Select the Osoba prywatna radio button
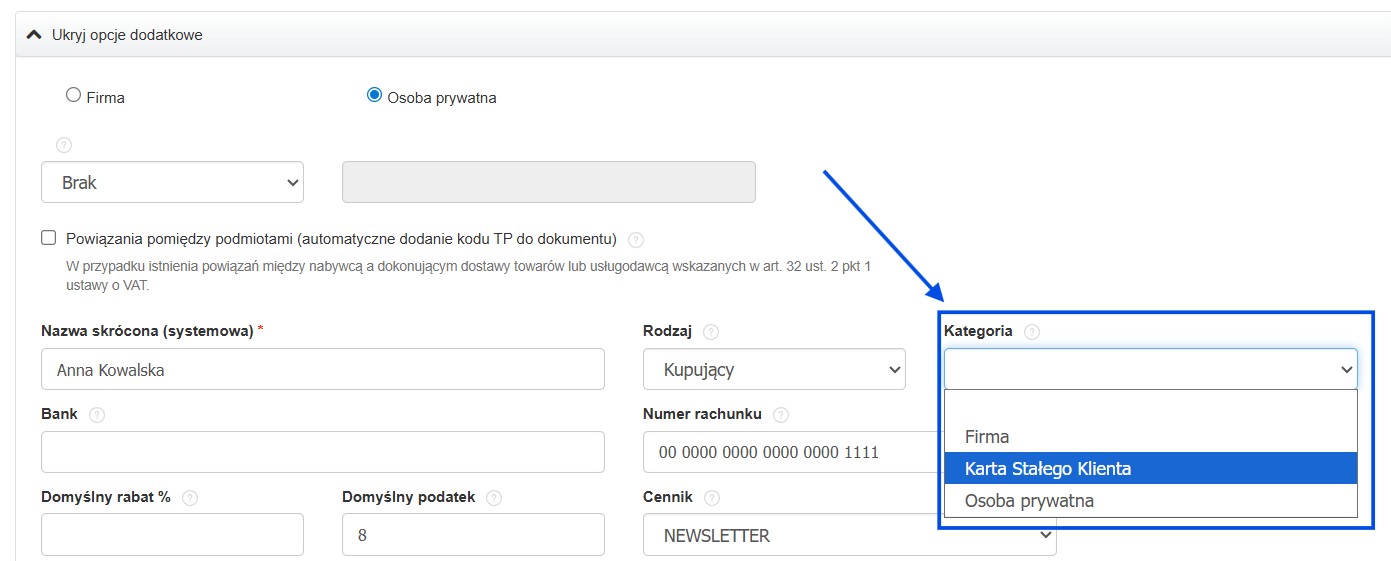This screenshot has width=1391, height=561. 374,96
